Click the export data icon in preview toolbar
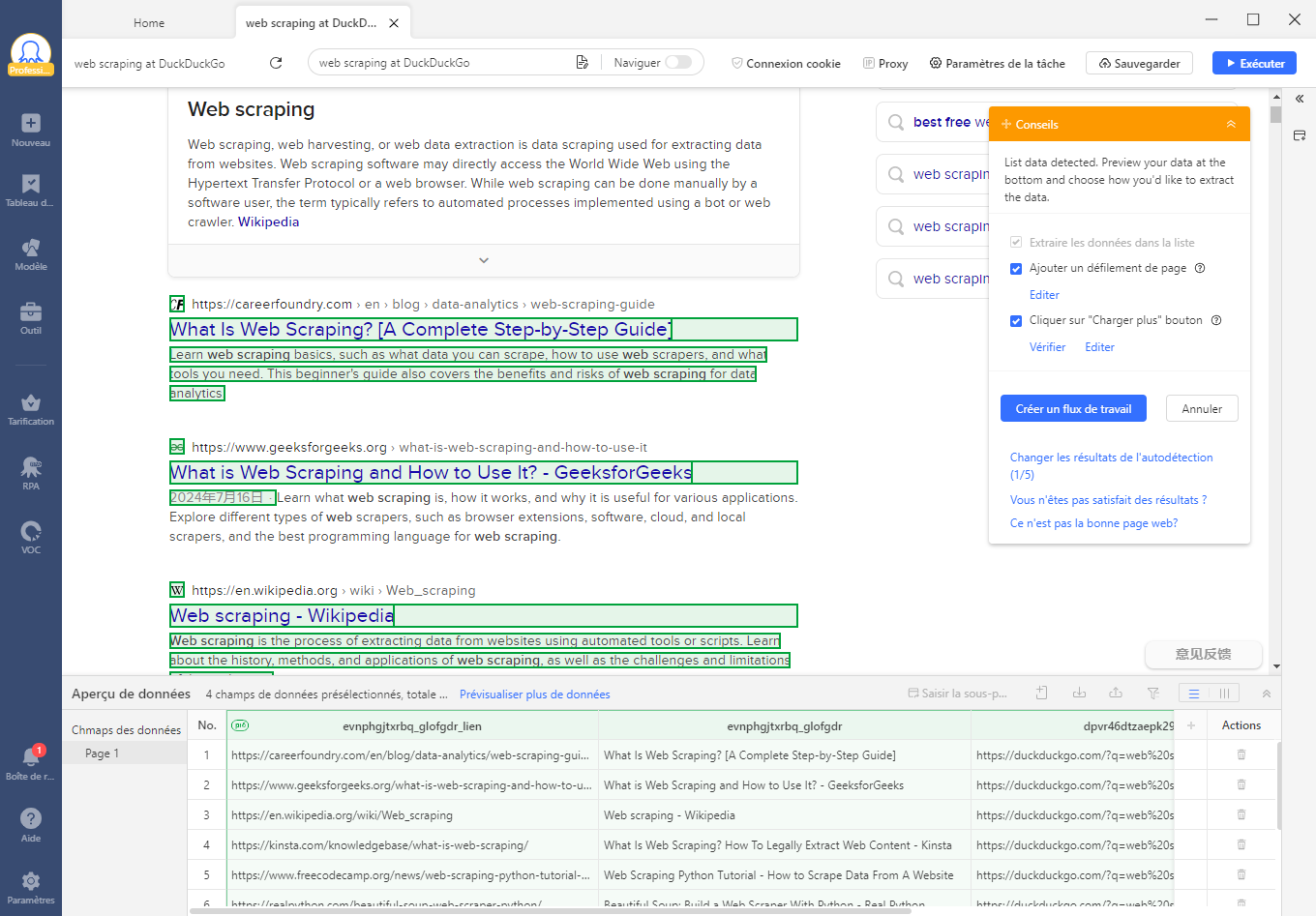The image size is (1316, 916). (1116, 694)
